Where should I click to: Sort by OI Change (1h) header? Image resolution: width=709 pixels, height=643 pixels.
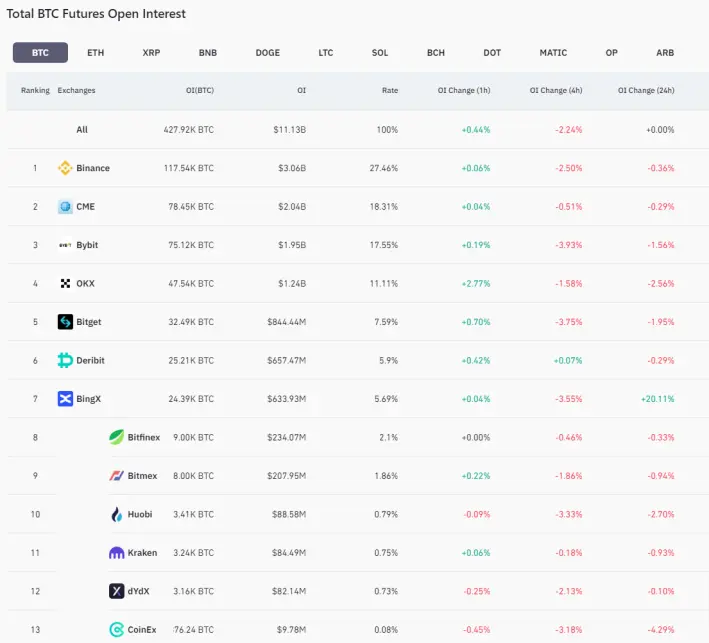click(x=464, y=90)
